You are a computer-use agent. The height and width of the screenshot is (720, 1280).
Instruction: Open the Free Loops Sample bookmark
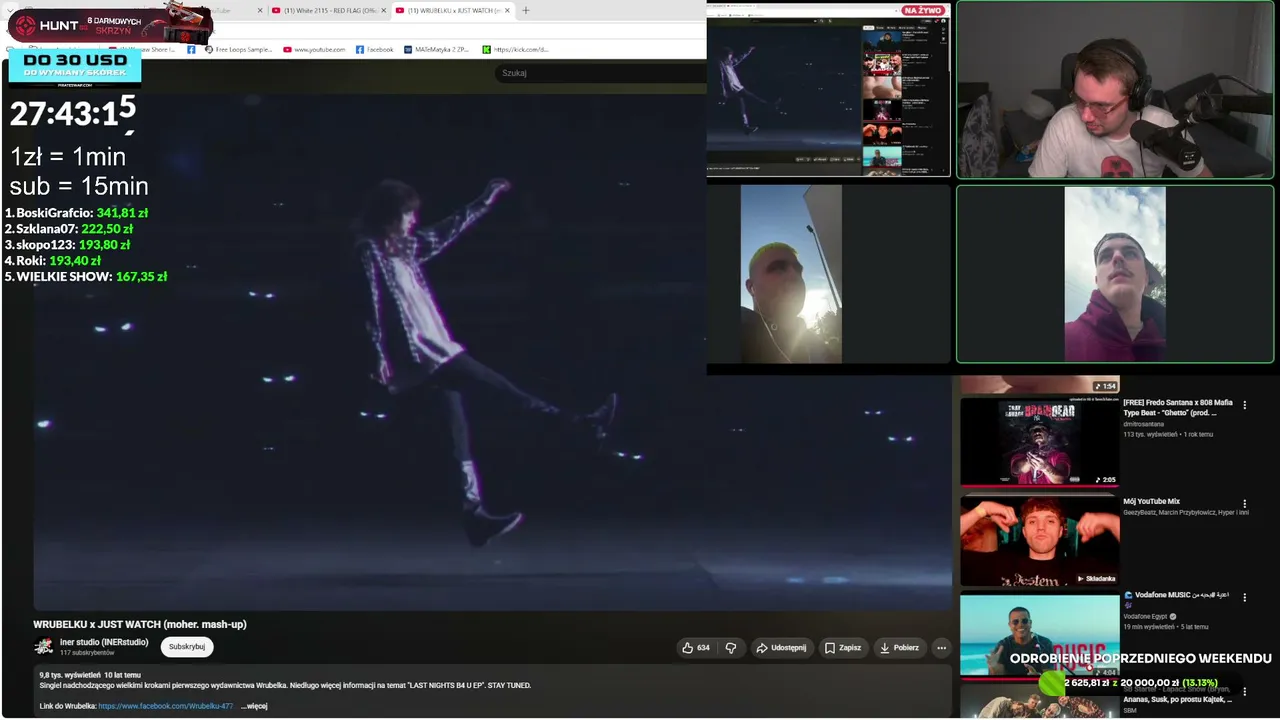pos(238,49)
